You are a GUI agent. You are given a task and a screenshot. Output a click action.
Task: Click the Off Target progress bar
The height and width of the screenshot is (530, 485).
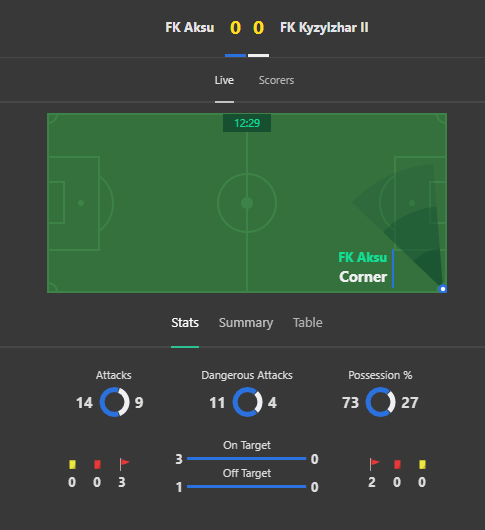coord(246,487)
